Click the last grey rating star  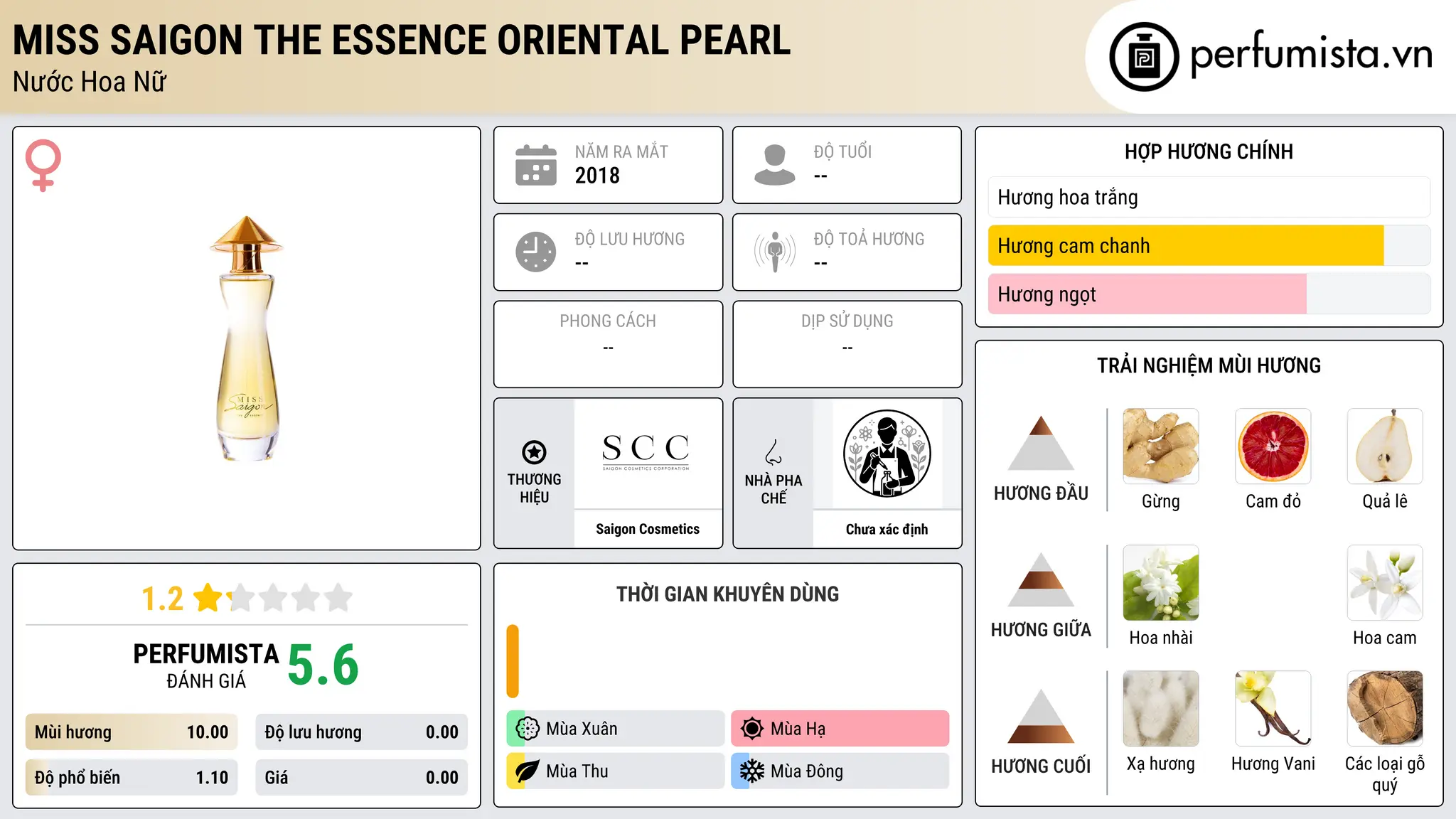click(338, 598)
